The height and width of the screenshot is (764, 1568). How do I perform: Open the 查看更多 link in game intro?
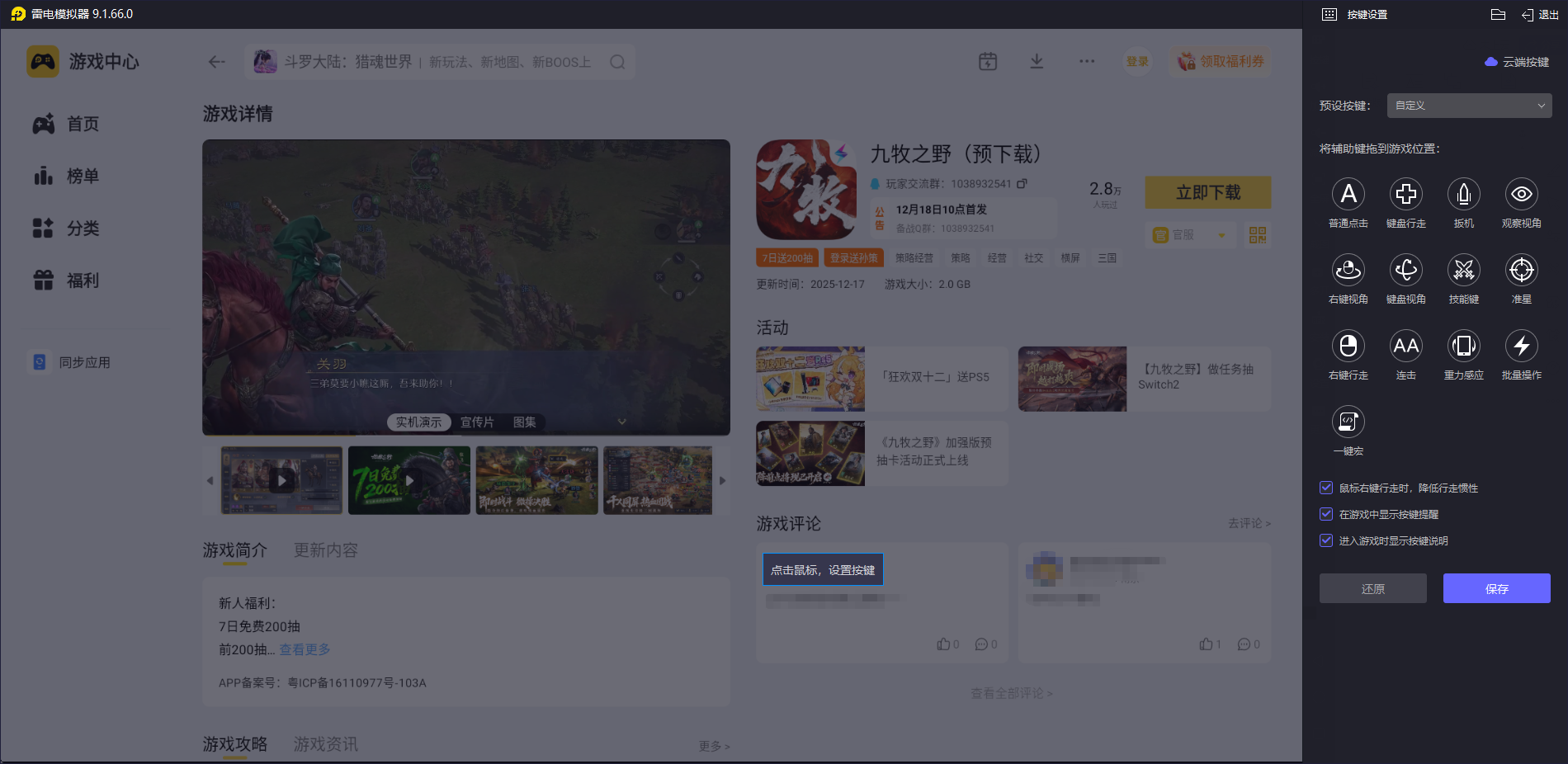305,649
